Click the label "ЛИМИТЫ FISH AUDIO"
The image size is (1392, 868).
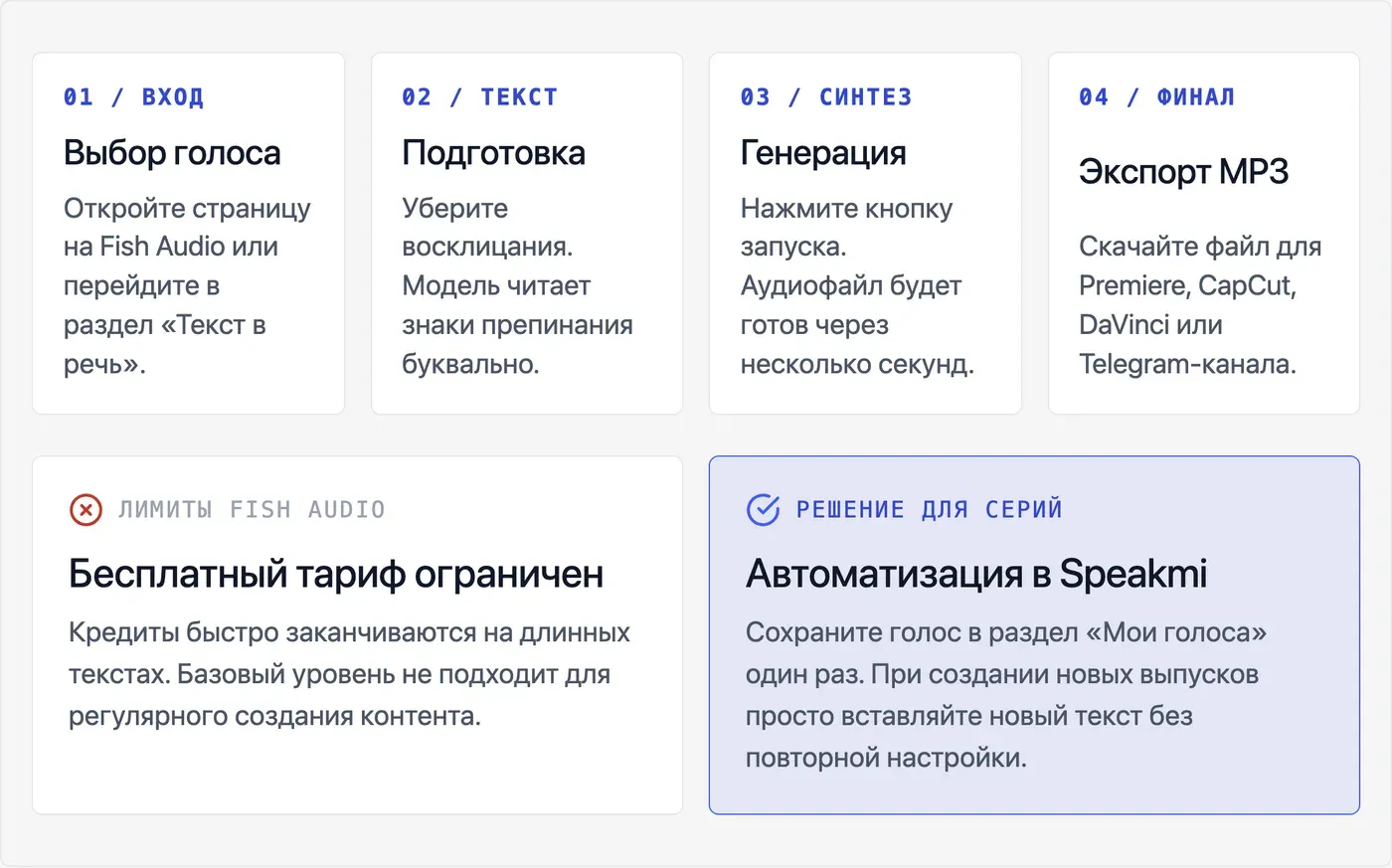tap(252, 510)
